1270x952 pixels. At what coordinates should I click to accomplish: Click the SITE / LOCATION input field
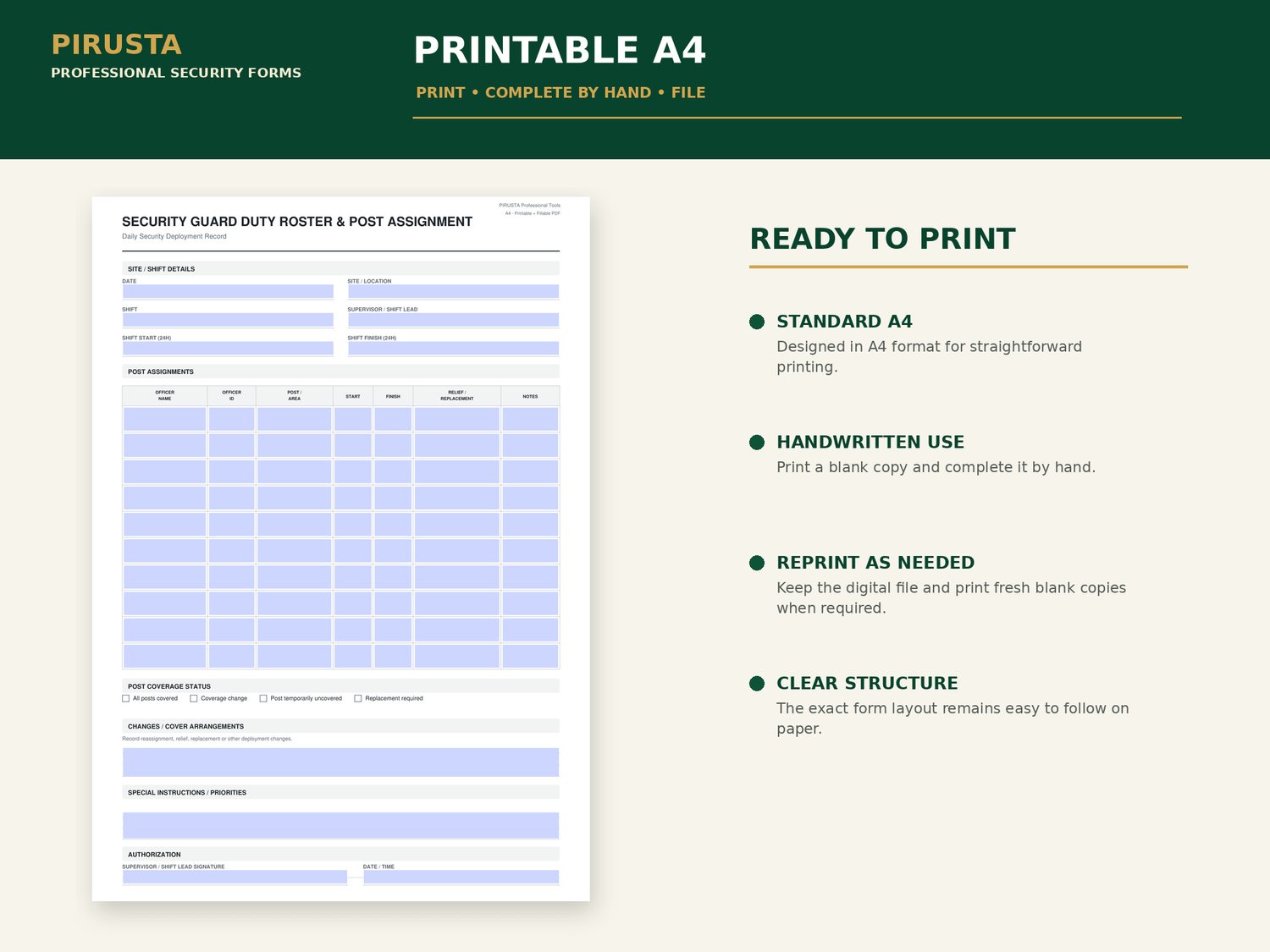[453, 291]
